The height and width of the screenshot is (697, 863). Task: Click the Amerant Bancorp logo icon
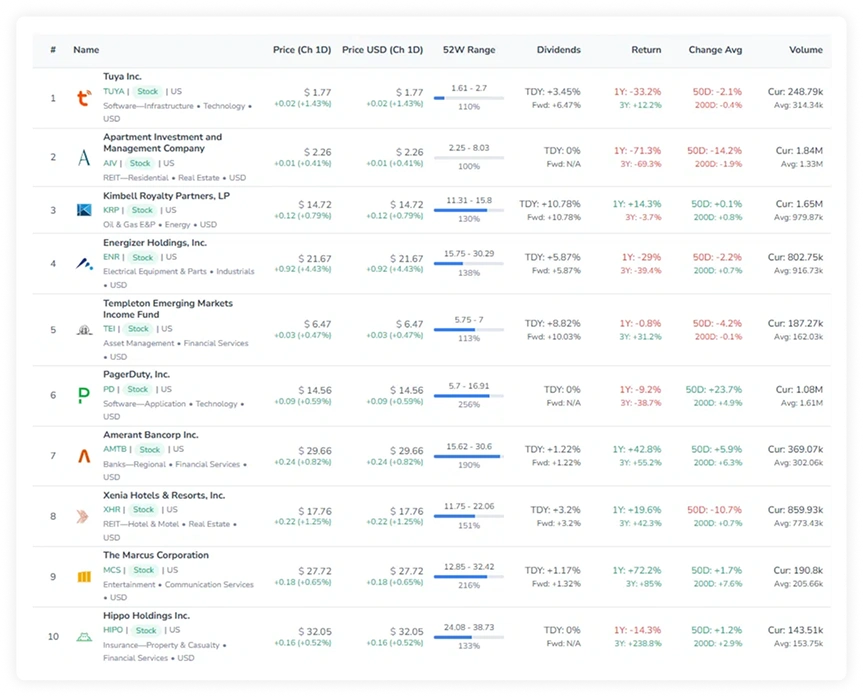pyautogui.click(x=84, y=456)
